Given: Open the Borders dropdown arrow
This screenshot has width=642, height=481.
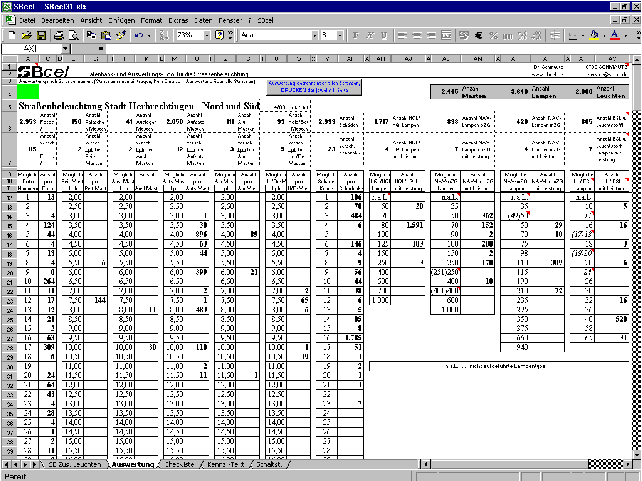Looking at the screenshot, I should (583, 36).
